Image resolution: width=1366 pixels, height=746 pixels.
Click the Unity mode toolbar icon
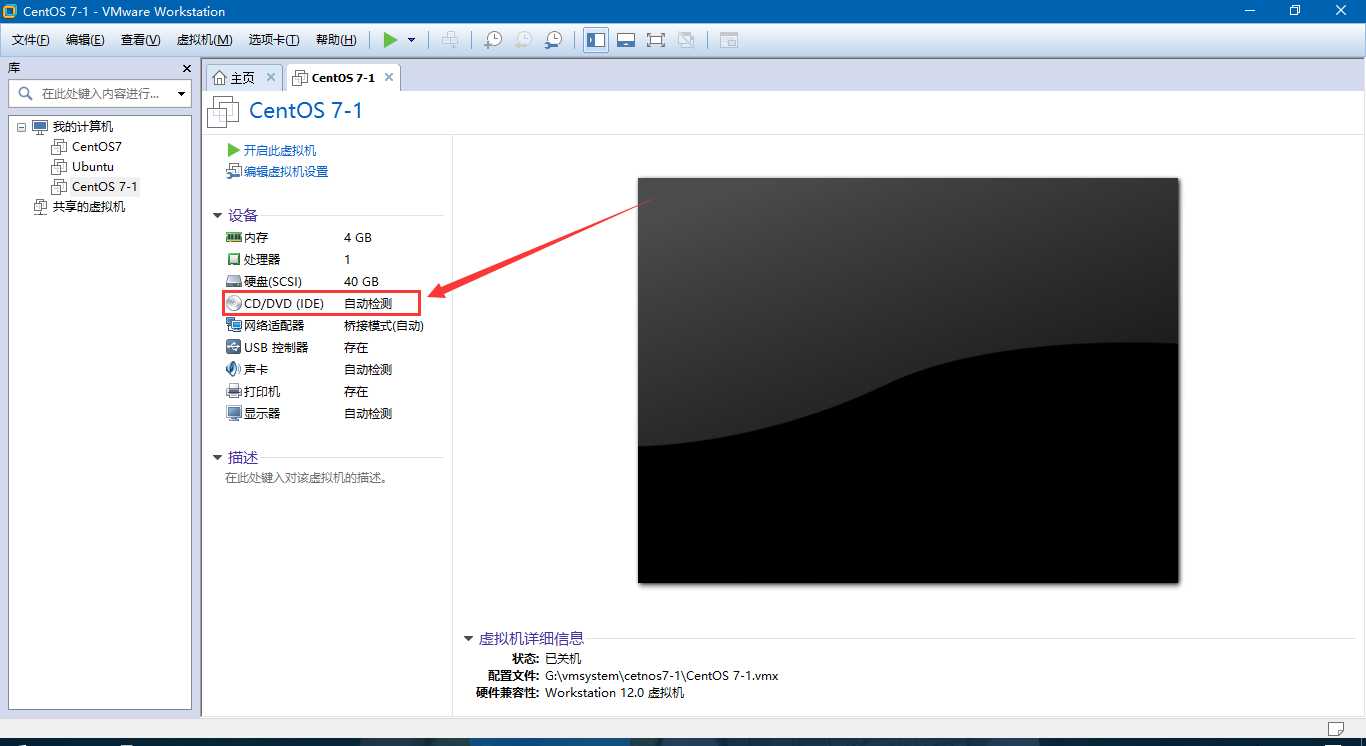(x=686, y=40)
